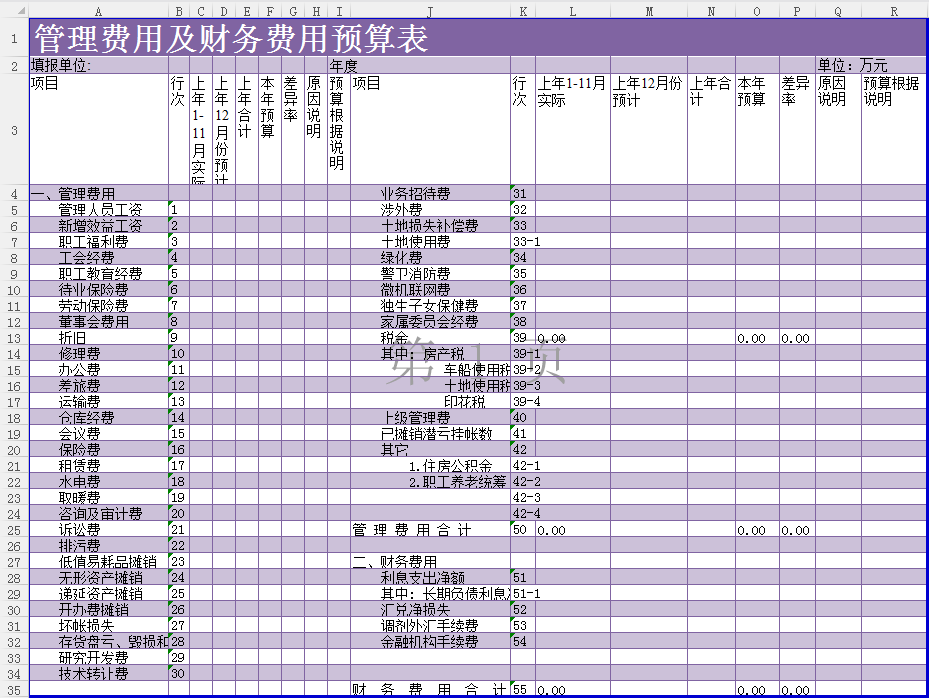Click the 上年12月份预计 header in column M

coord(648,92)
